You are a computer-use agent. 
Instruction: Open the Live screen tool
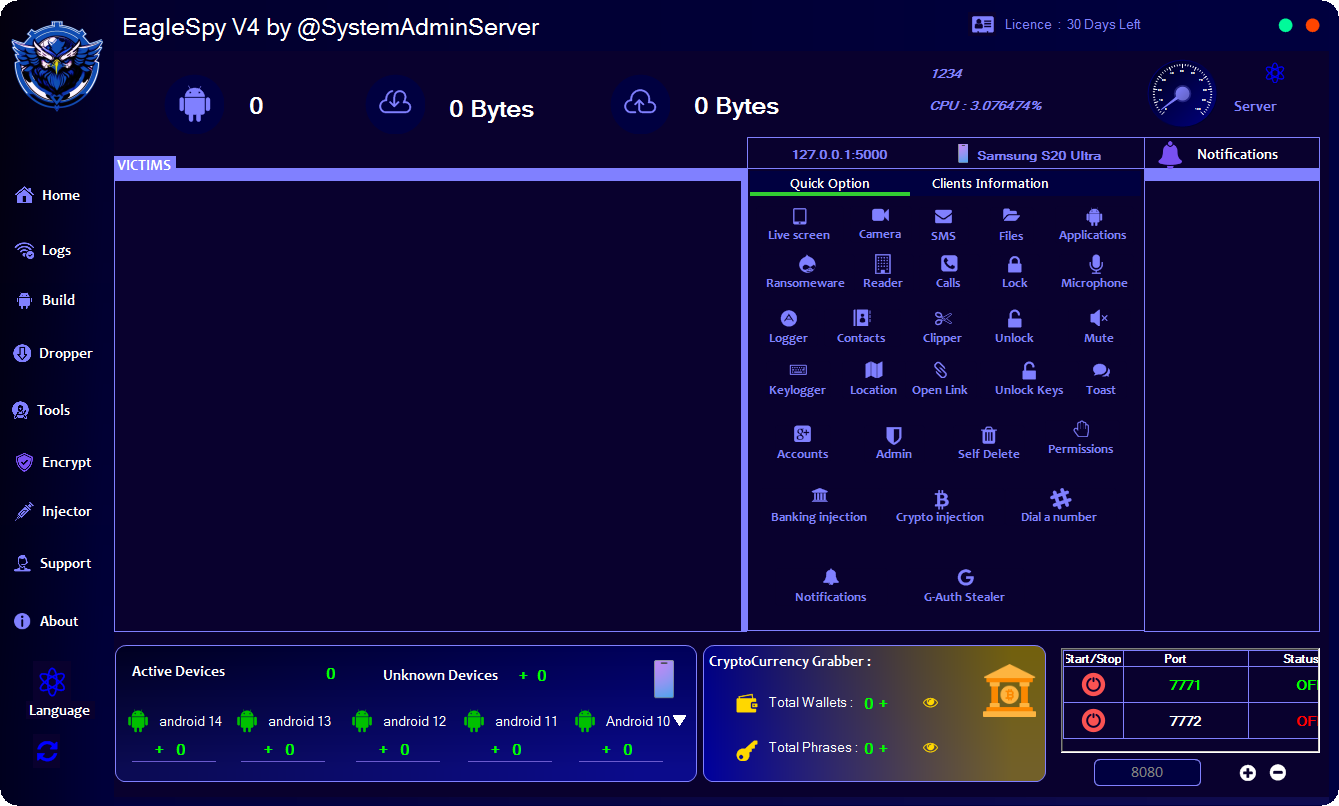click(x=799, y=223)
